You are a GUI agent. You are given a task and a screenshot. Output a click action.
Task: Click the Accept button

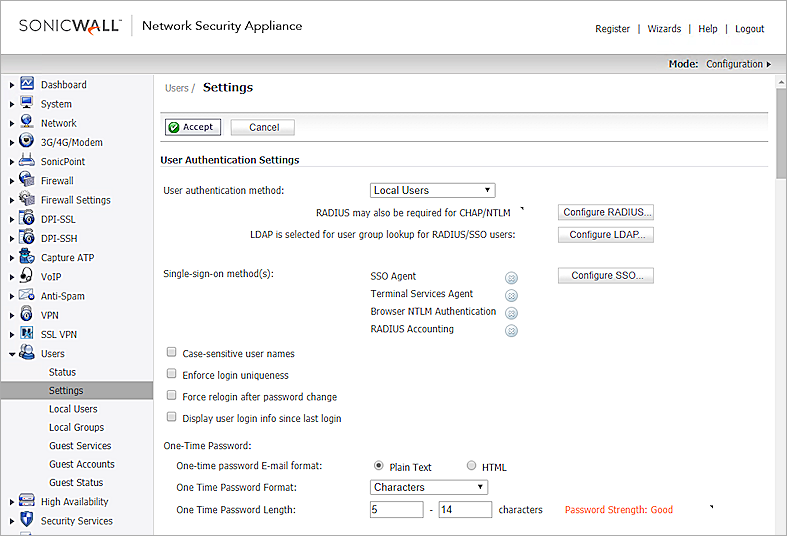point(192,127)
